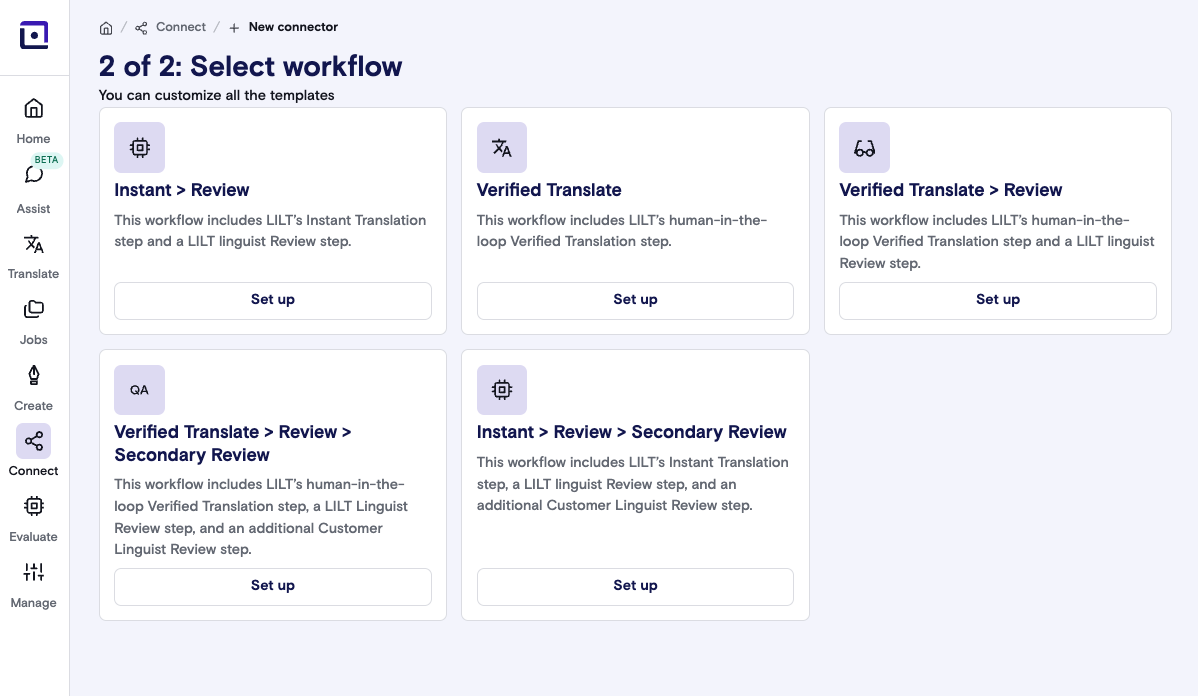
Task: Click the glasses icon on Verified Translate > Review
Action: tap(864, 147)
